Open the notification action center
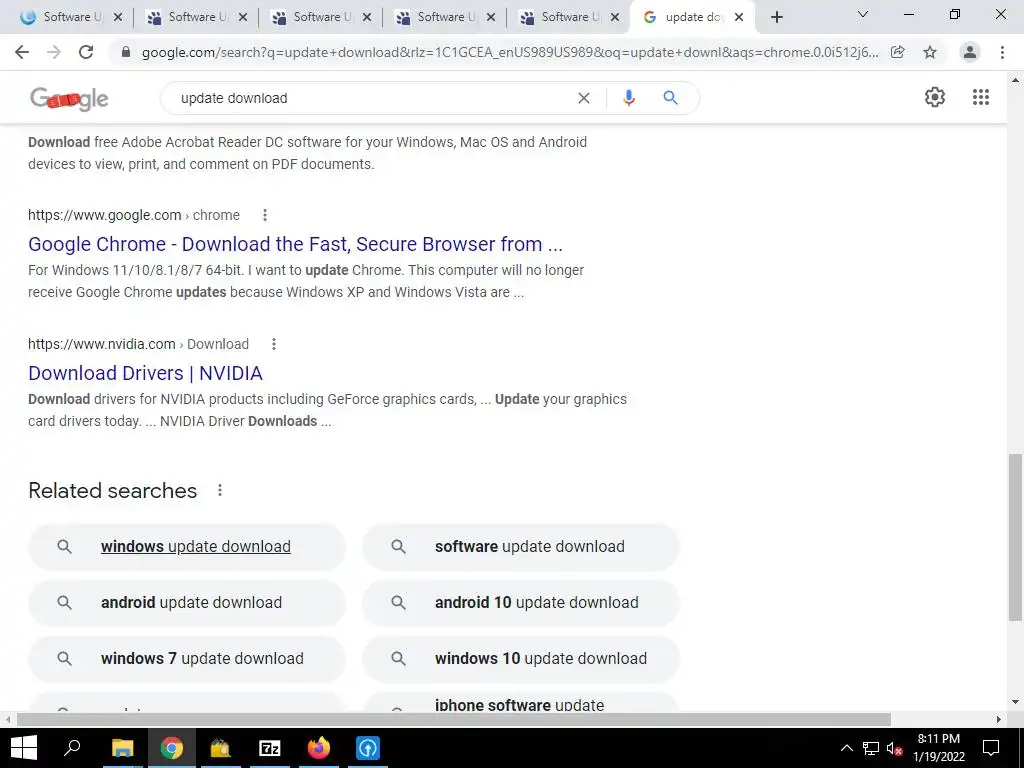The image size is (1024, 768). 991,748
